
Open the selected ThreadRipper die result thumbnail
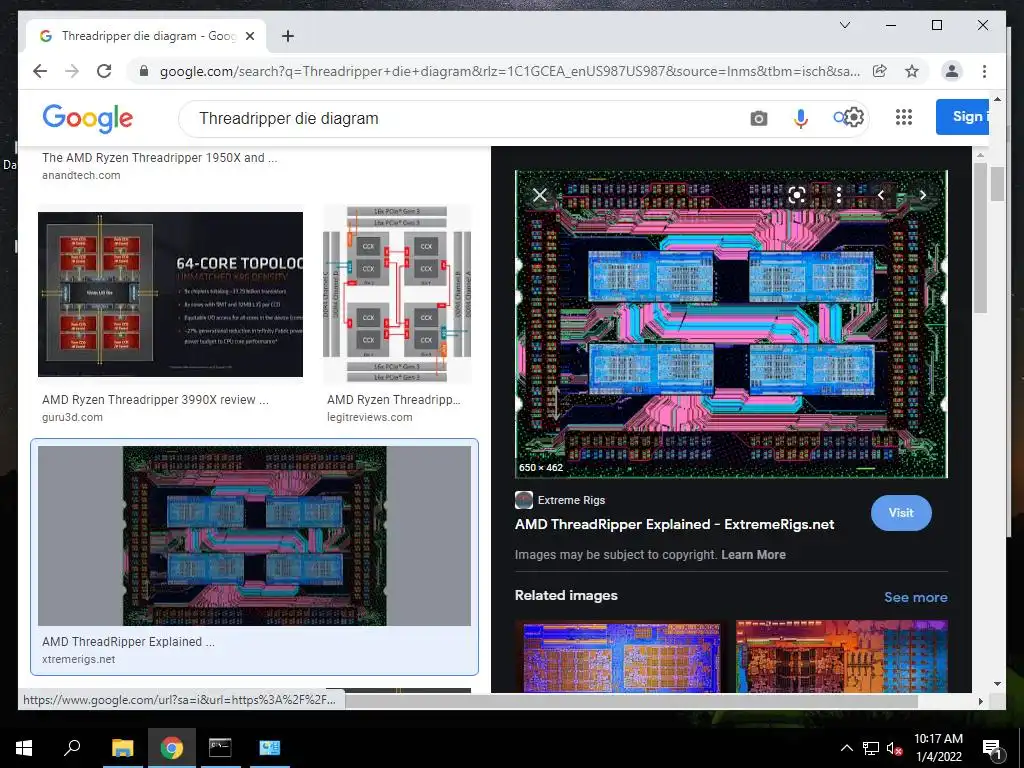coord(254,536)
